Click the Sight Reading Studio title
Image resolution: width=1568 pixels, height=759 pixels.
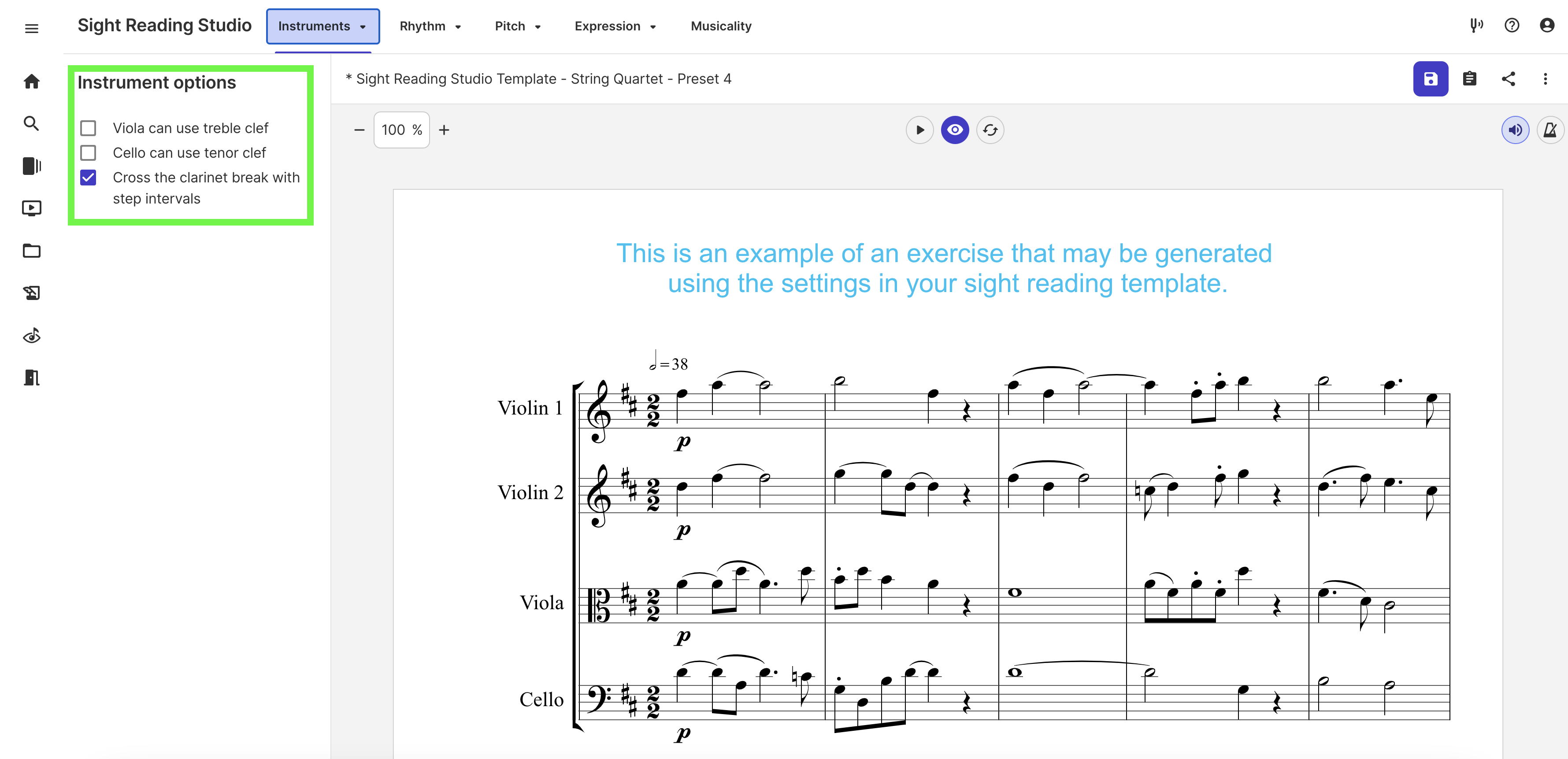coord(164,26)
